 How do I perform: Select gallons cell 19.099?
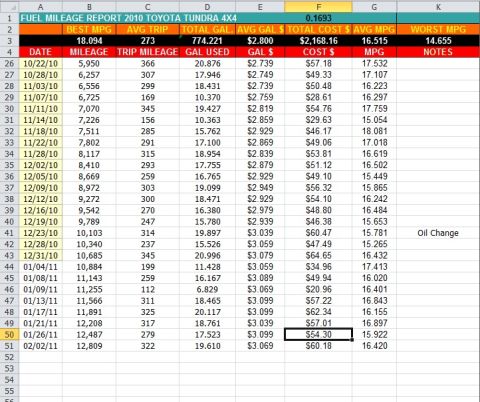(207, 188)
